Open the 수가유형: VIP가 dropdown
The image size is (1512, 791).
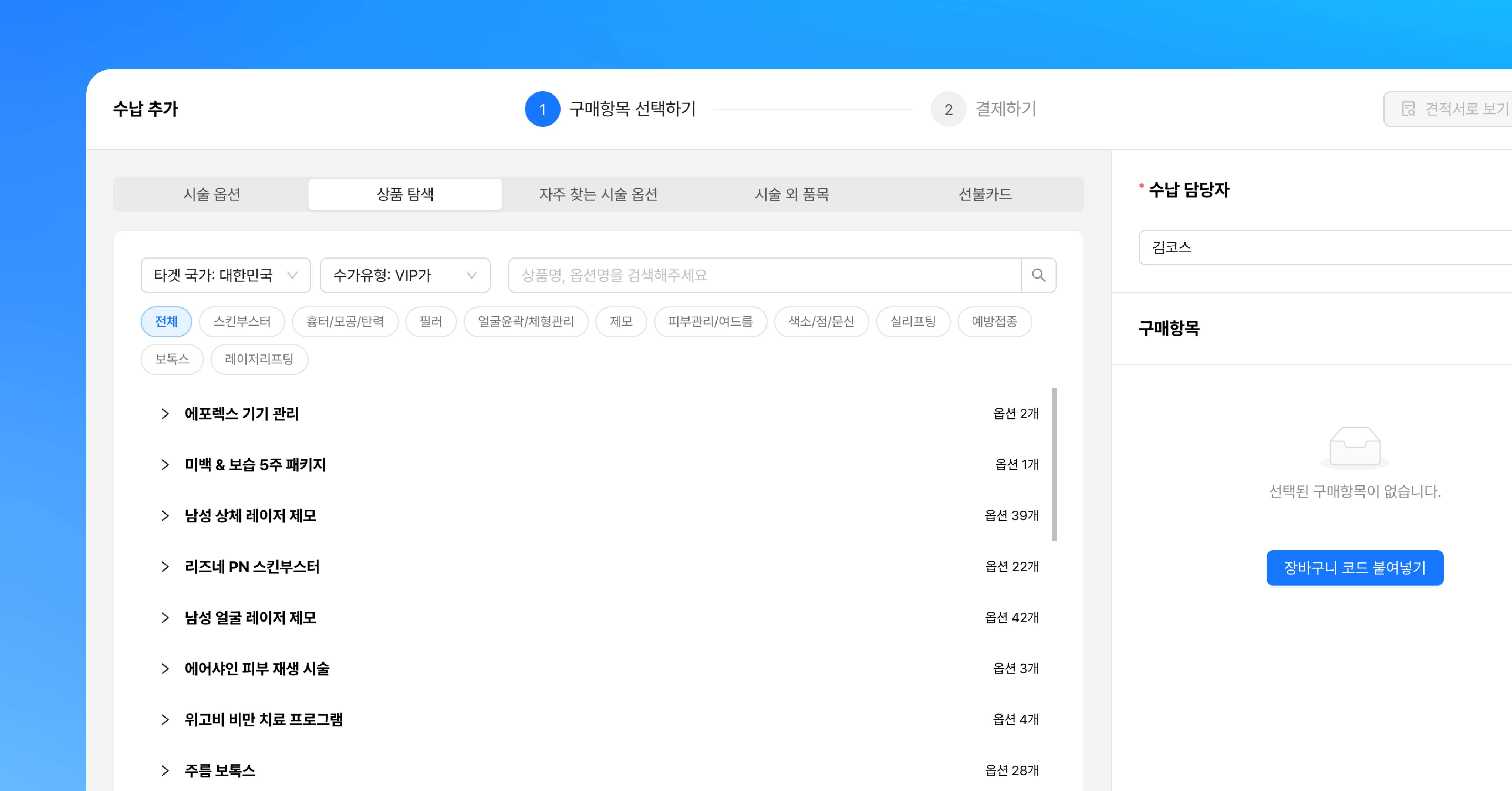[x=405, y=275]
